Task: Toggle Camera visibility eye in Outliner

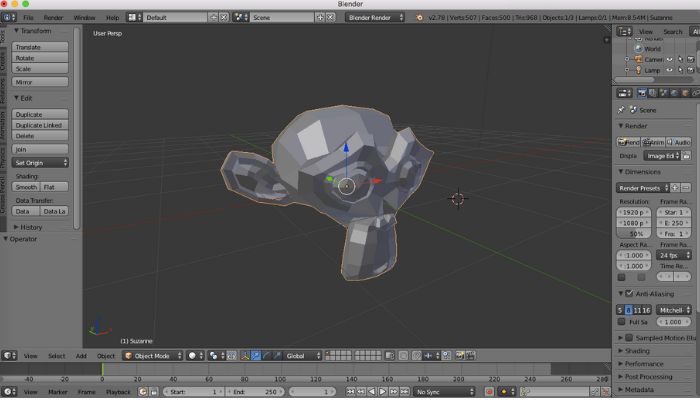Action: [670, 59]
